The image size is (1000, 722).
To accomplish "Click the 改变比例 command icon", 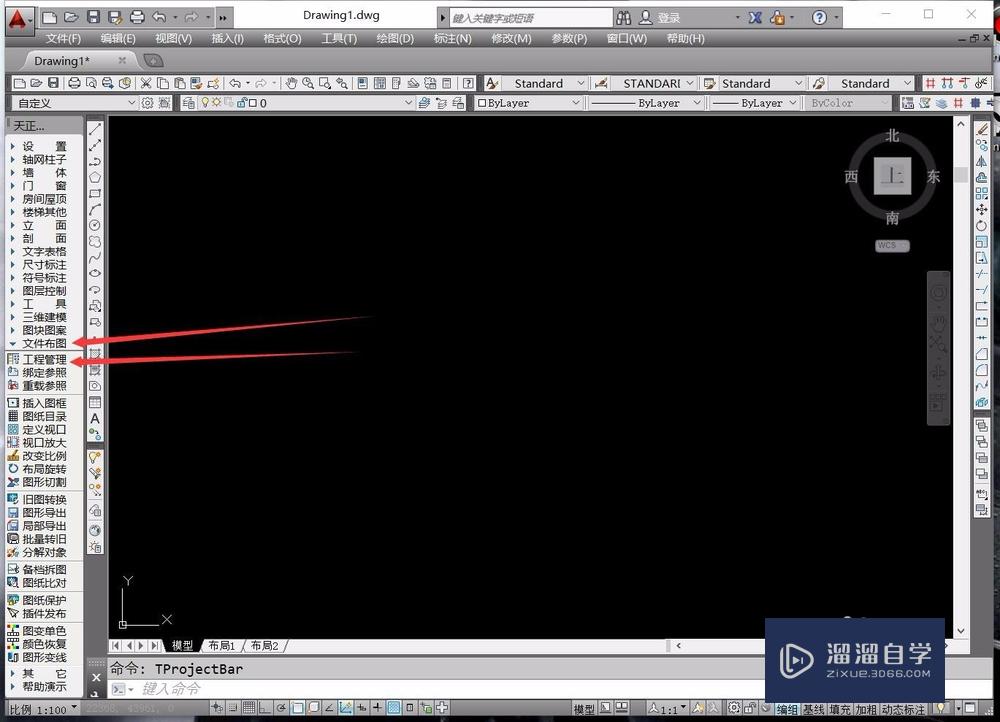I will (x=13, y=455).
